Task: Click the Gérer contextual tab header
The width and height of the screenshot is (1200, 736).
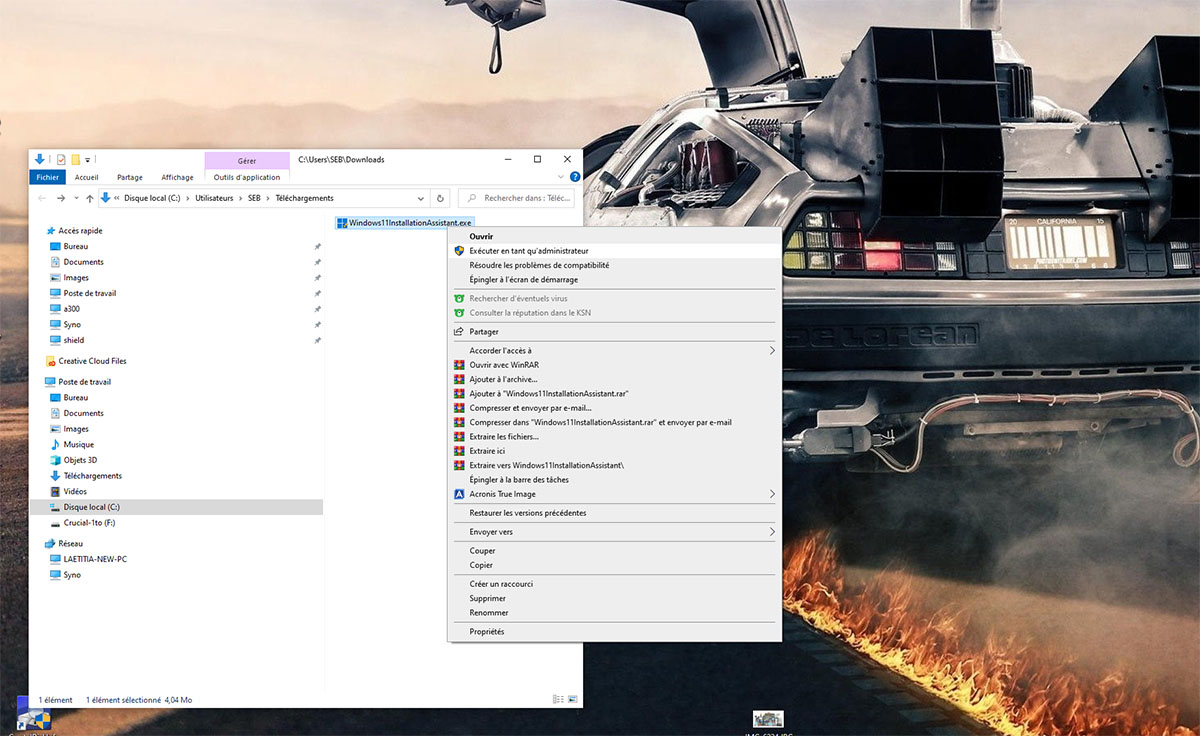Action: point(247,160)
